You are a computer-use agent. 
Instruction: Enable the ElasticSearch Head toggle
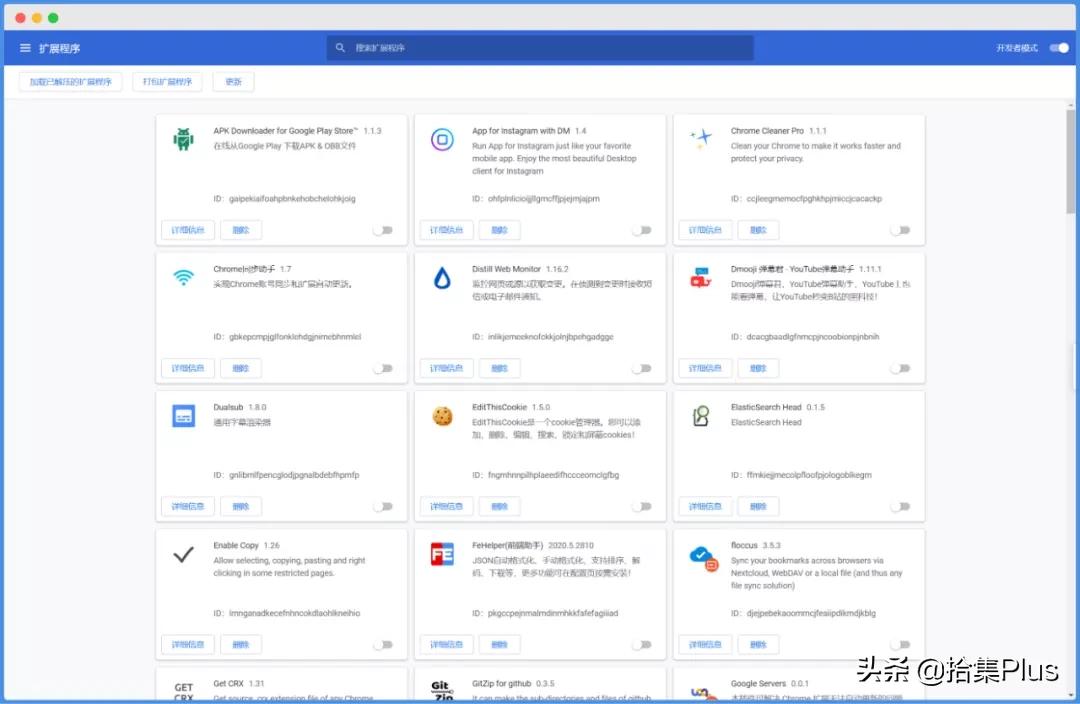pos(900,506)
